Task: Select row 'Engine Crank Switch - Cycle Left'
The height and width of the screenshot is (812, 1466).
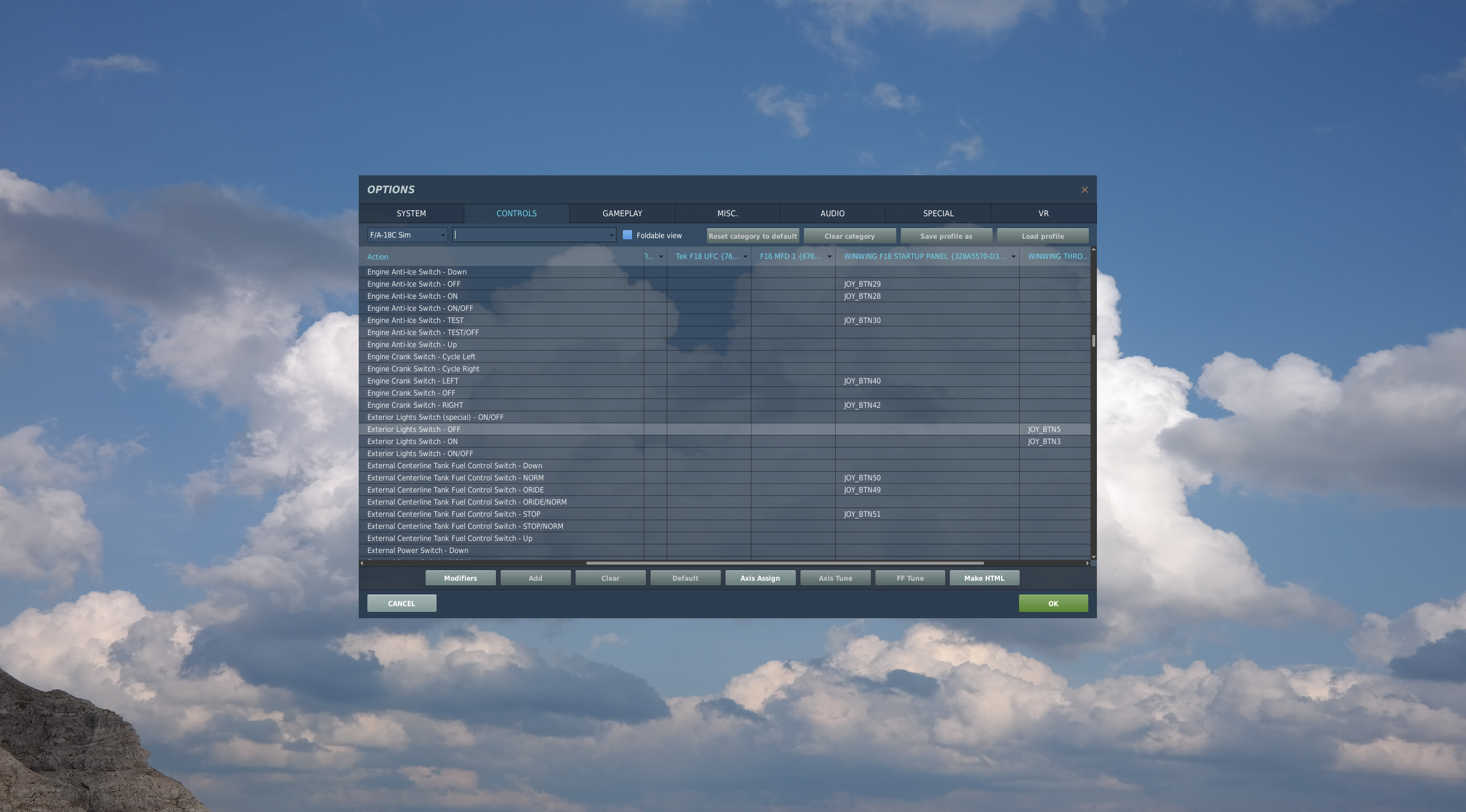Action: [x=724, y=356]
